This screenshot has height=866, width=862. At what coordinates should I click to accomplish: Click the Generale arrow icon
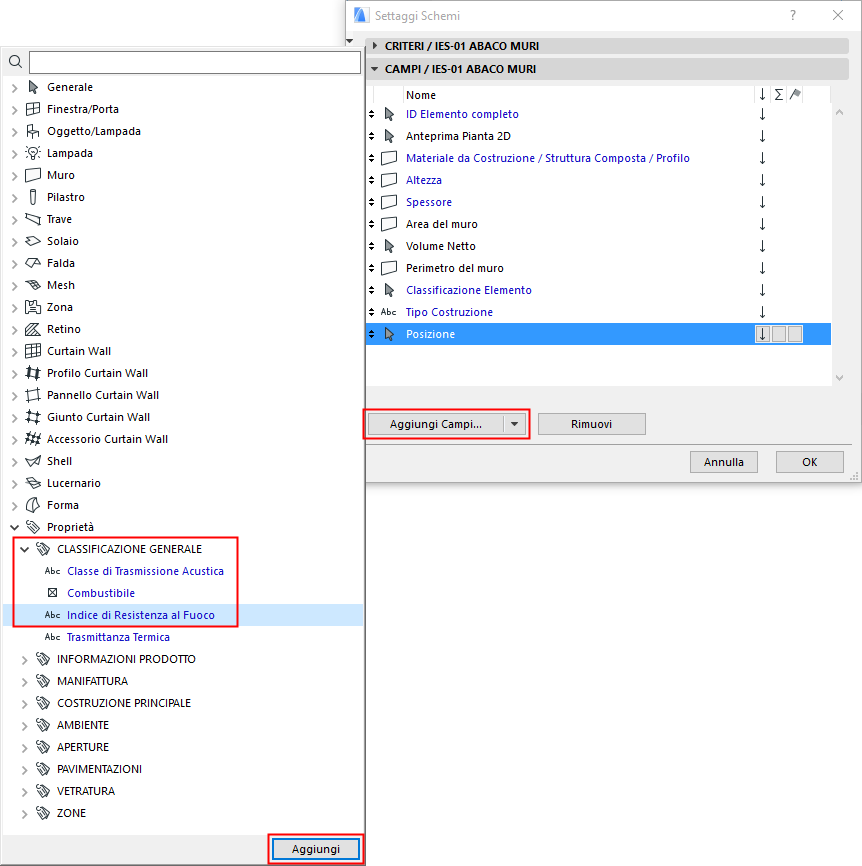coord(33,87)
